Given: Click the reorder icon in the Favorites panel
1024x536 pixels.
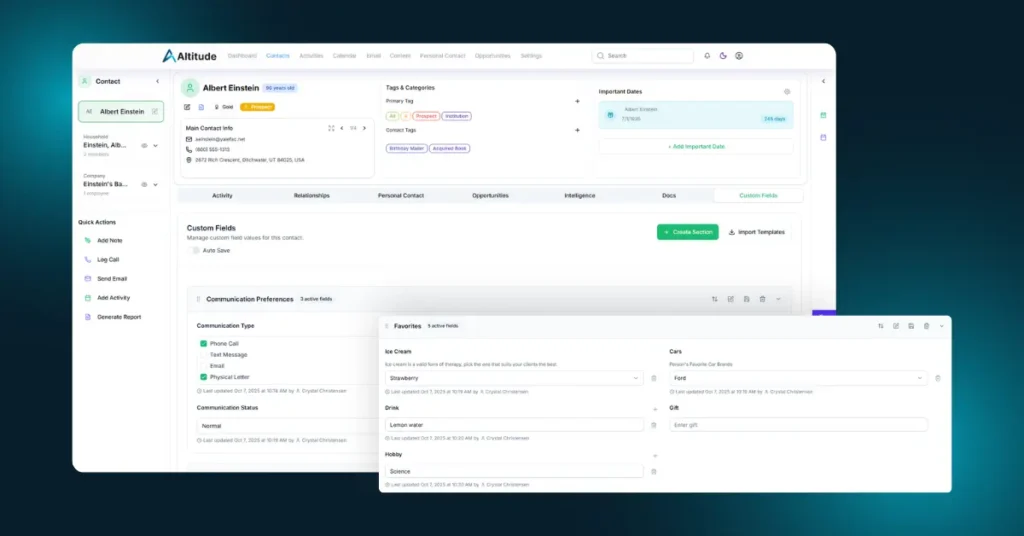Looking at the screenshot, I should click(880, 326).
